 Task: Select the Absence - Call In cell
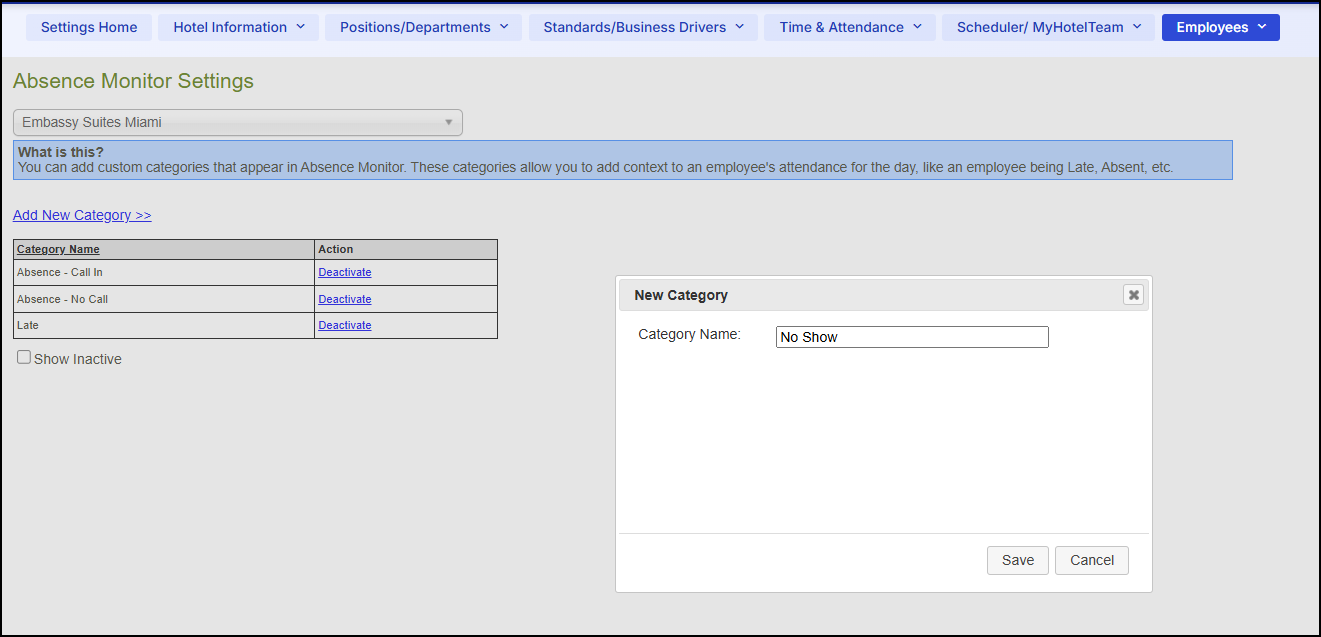[164, 272]
